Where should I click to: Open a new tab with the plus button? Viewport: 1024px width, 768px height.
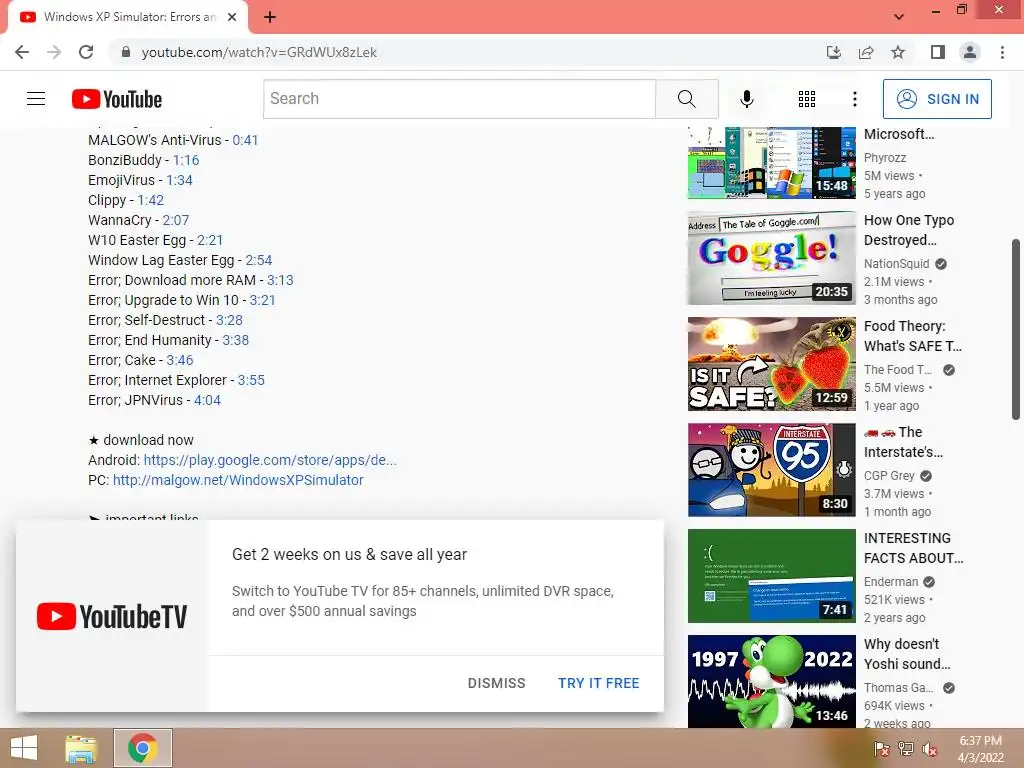tap(270, 17)
